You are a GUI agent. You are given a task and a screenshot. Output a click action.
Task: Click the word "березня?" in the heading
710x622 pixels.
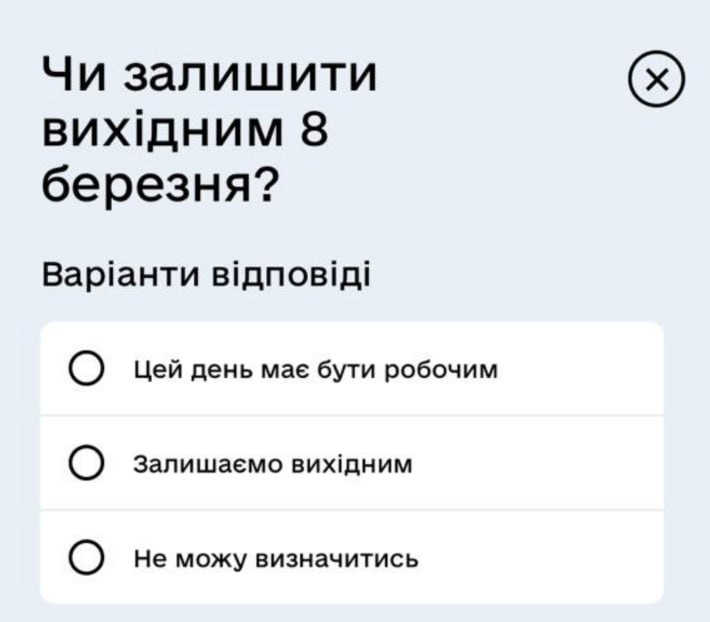point(160,185)
